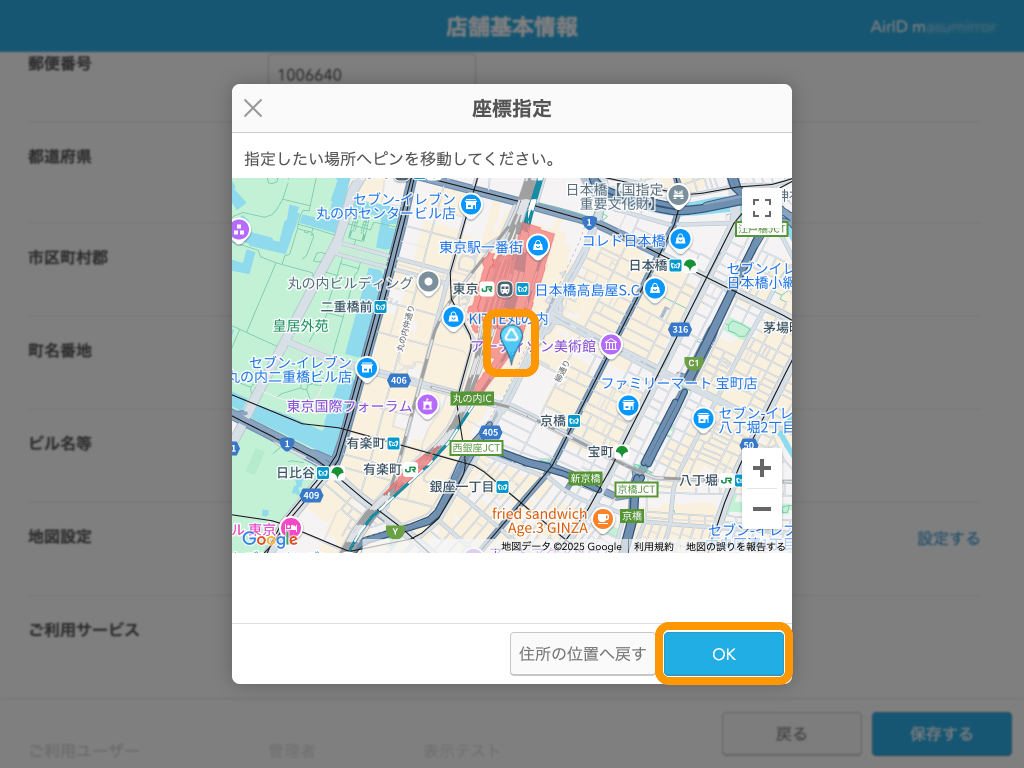Click the 皇居外苑 map label
The image size is (1024, 768).
coord(300,325)
